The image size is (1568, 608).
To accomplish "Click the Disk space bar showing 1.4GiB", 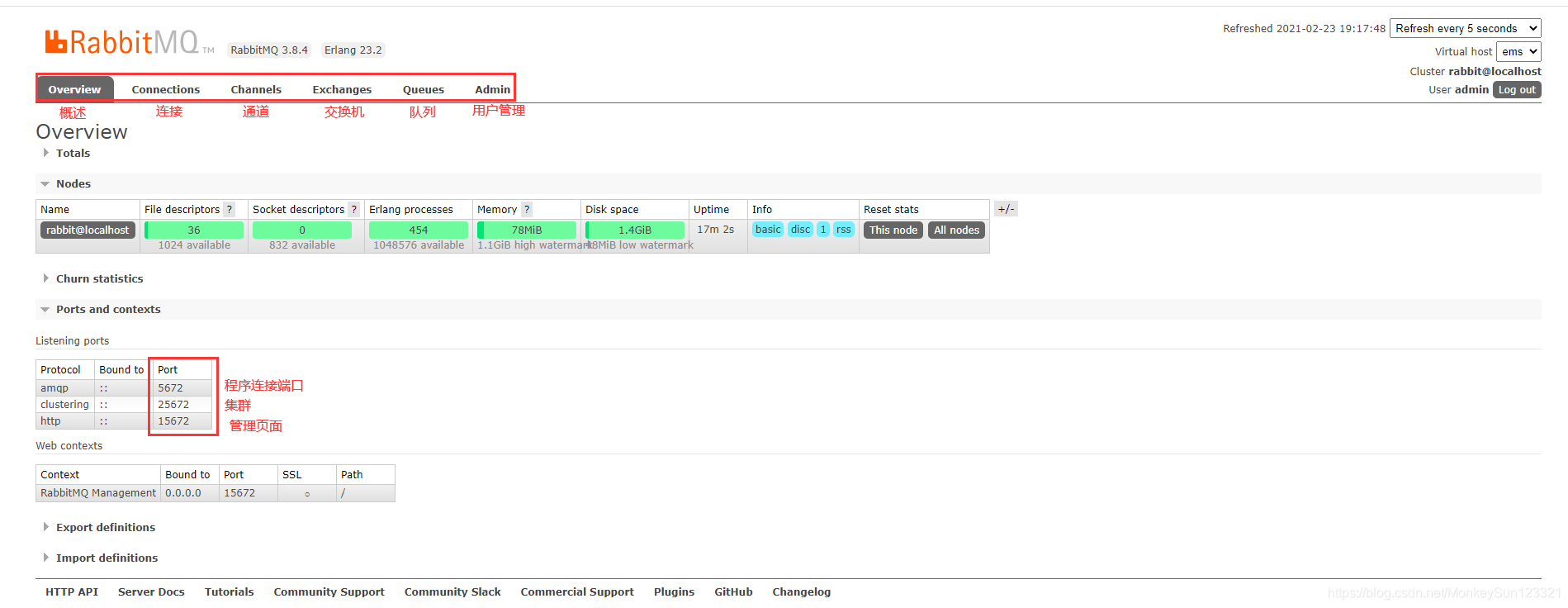I will point(635,230).
